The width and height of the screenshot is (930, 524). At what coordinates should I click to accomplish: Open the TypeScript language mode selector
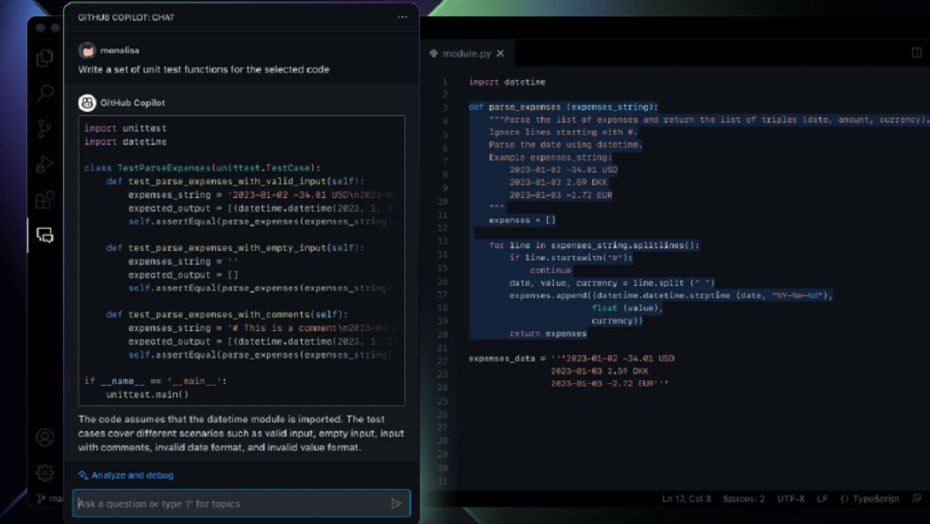tap(870, 498)
